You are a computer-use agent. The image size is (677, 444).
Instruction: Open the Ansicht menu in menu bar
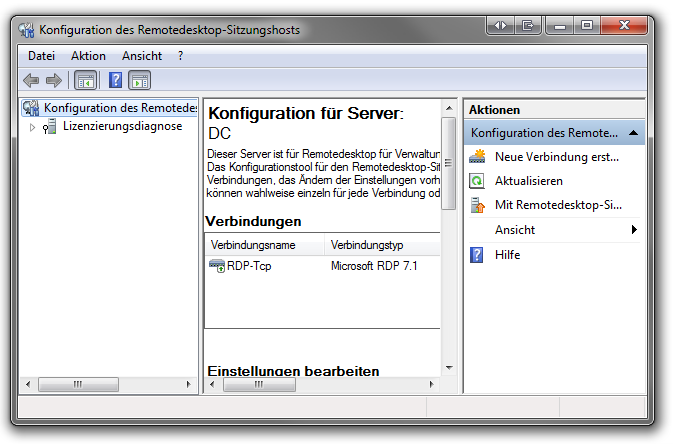click(141, 56)
